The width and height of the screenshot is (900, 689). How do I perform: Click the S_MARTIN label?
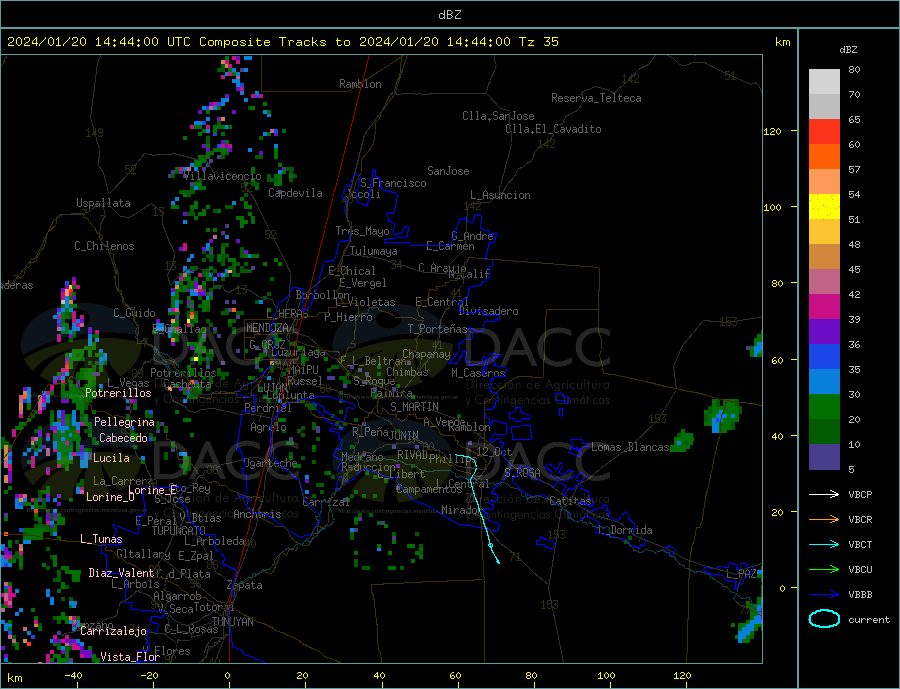414,407
